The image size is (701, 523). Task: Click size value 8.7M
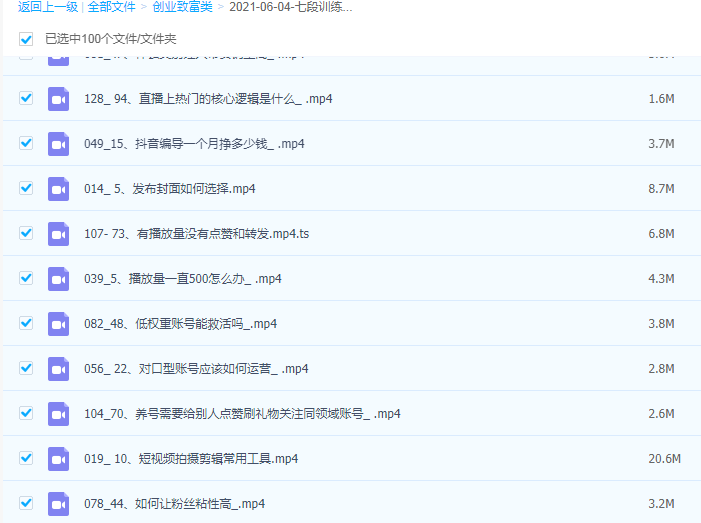coord(662,189)
